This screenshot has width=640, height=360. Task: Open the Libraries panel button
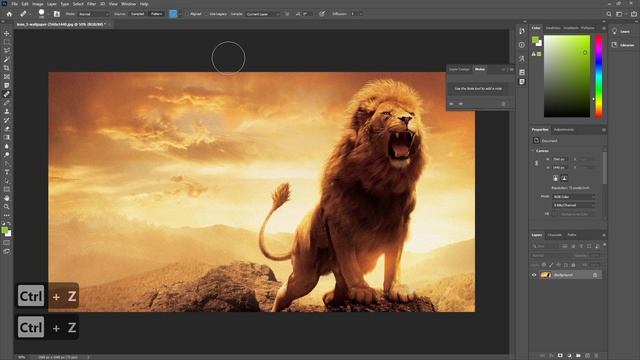coord(623,45)
